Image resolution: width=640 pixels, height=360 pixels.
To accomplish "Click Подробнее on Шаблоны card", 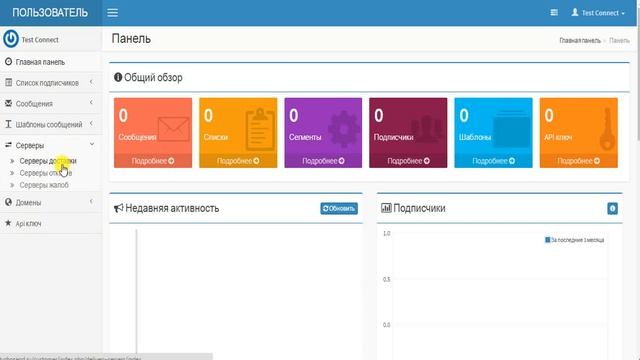I will coord(493,161).
